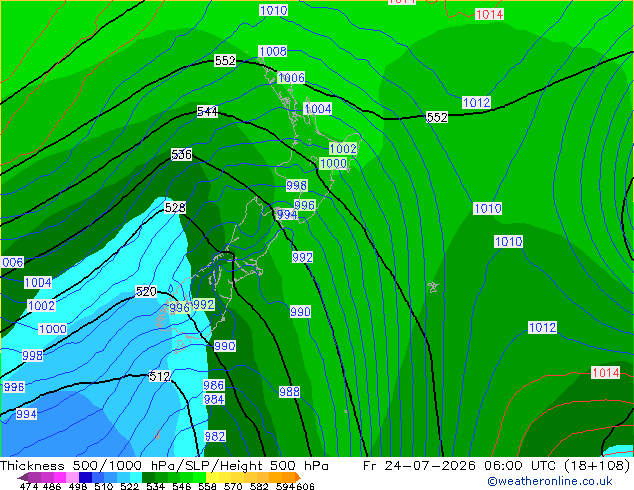634x490 pixels.
Task: Click the '528' height contour label
Action: tap(175, 207)
